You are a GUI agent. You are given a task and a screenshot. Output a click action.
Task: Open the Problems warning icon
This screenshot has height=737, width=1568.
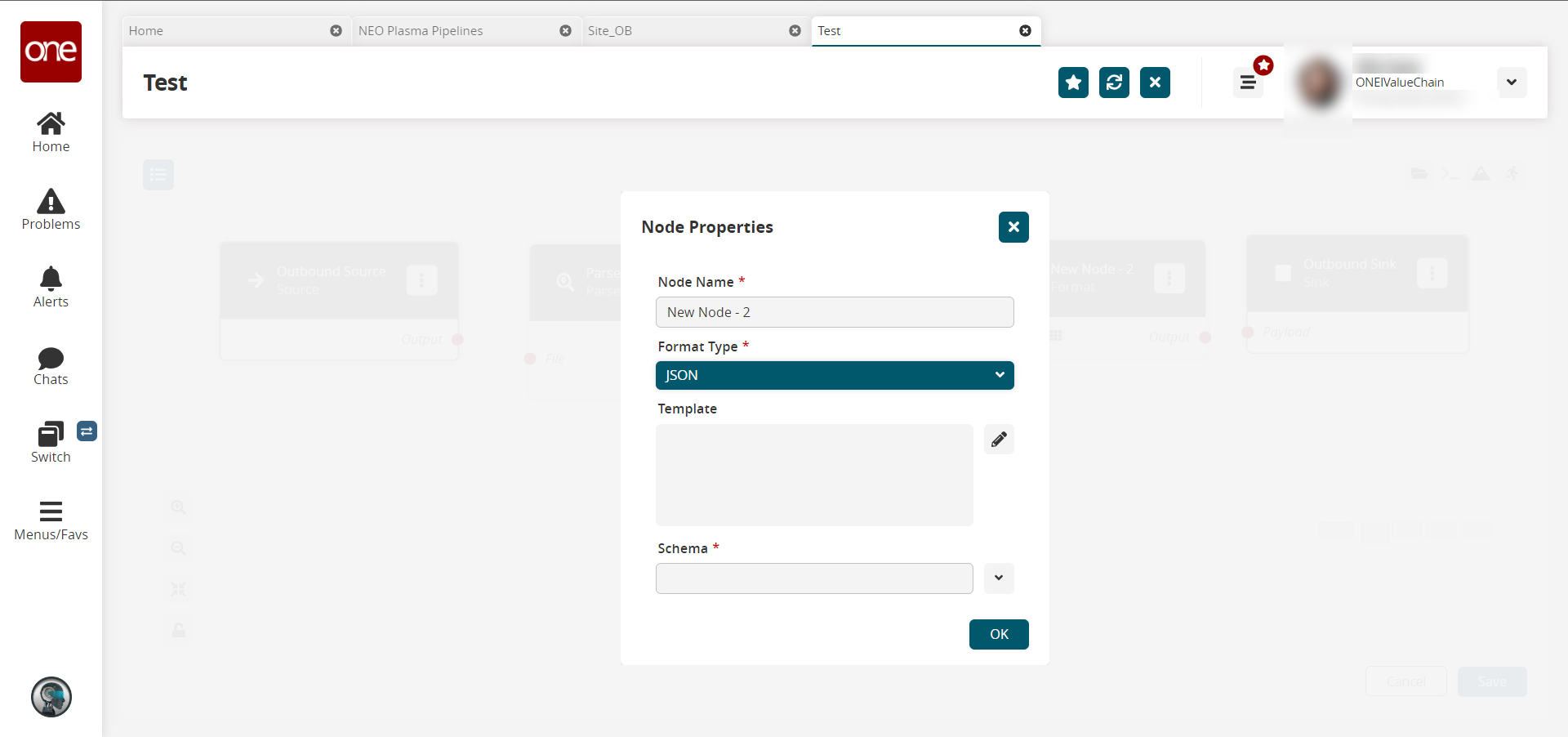(x=51, y=202)
